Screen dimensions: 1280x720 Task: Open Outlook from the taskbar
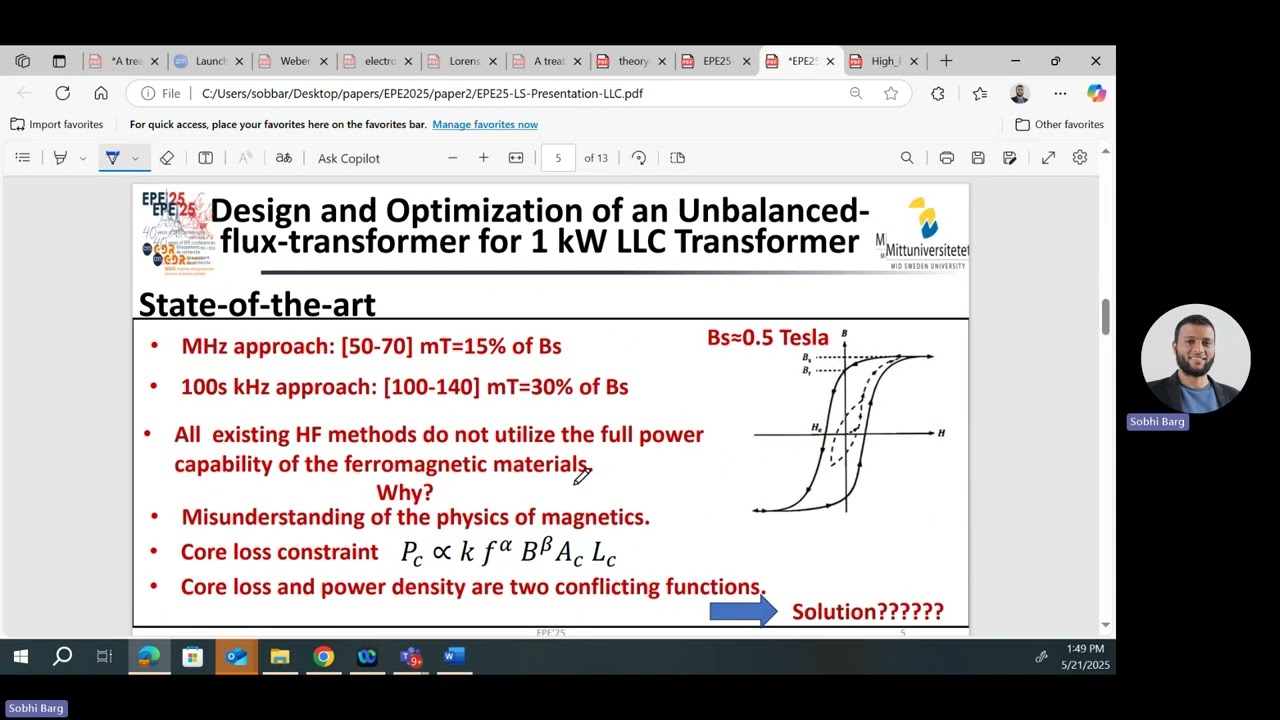(x=236, y=657)
